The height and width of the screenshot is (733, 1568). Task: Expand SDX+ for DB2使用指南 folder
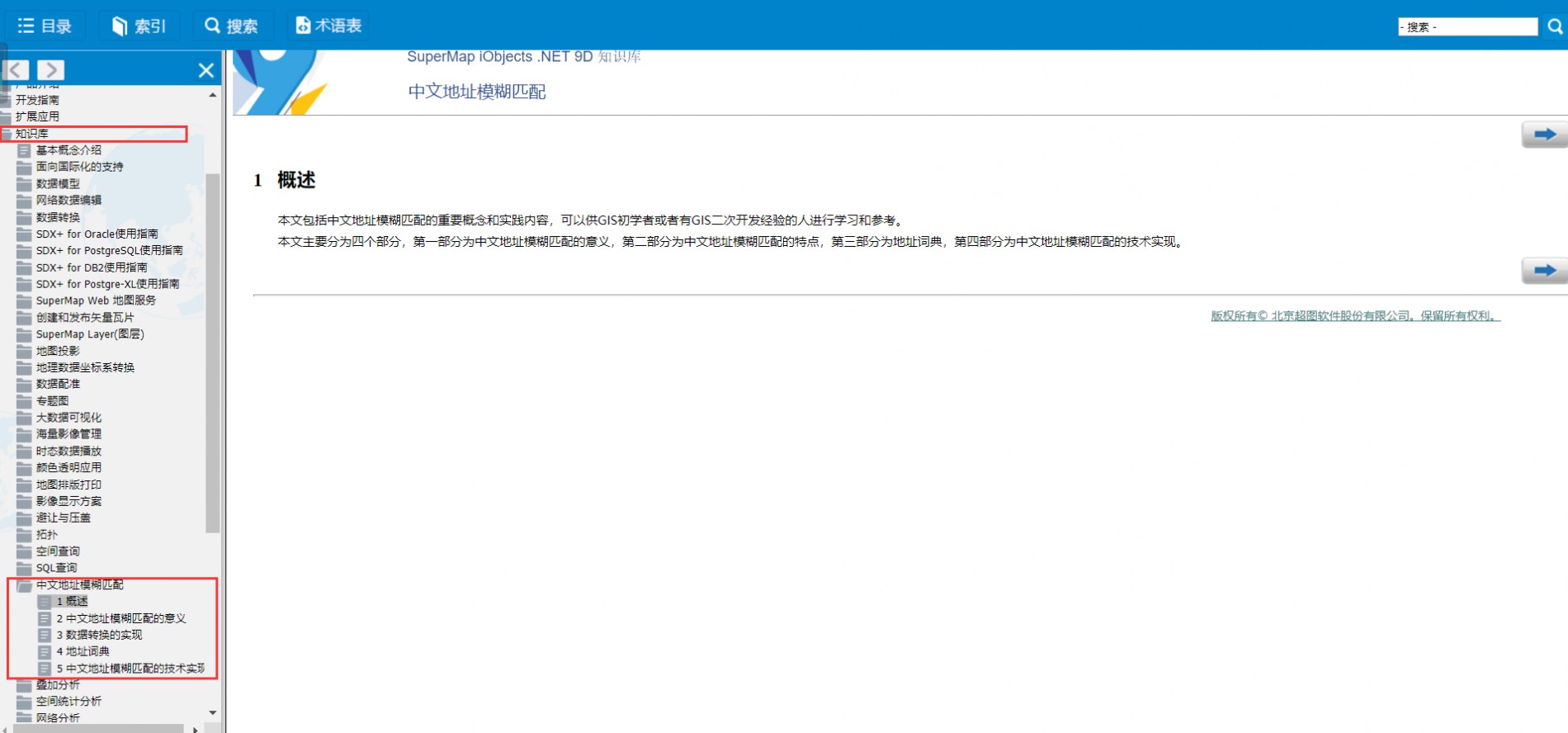click(x=91, y=267)
